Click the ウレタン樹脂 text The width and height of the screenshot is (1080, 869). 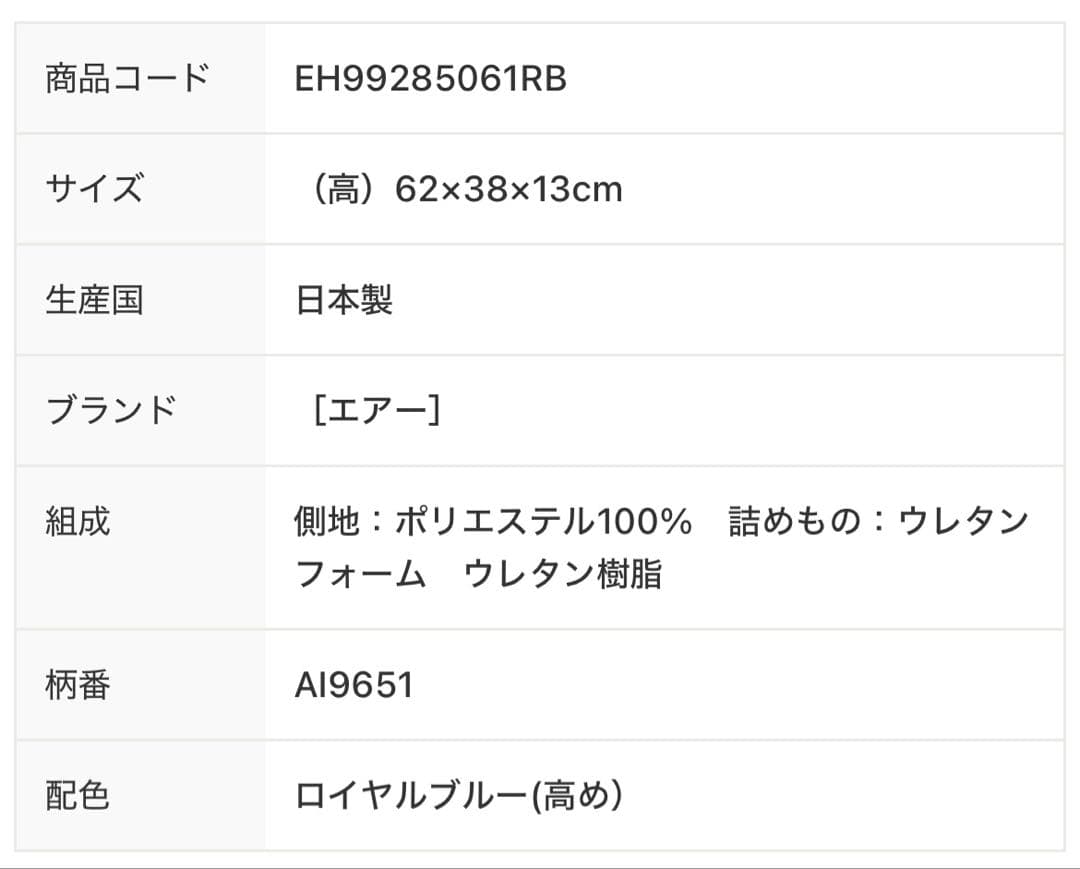(563, 575)
